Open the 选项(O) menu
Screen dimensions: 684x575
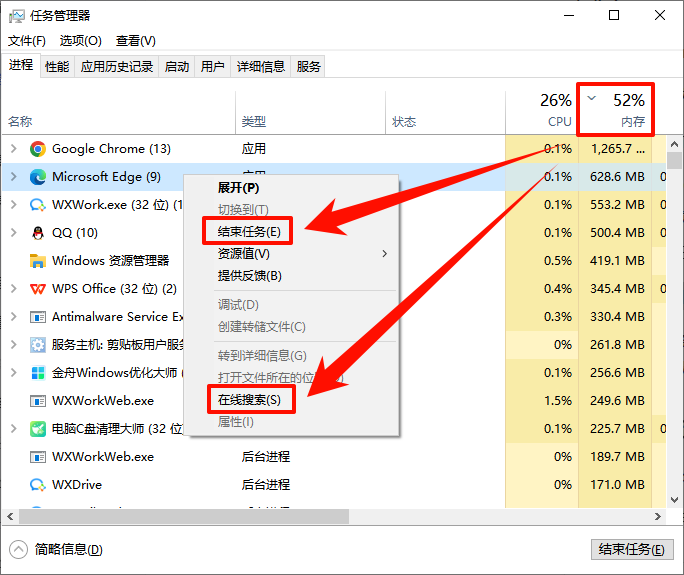tap(81, 41)
